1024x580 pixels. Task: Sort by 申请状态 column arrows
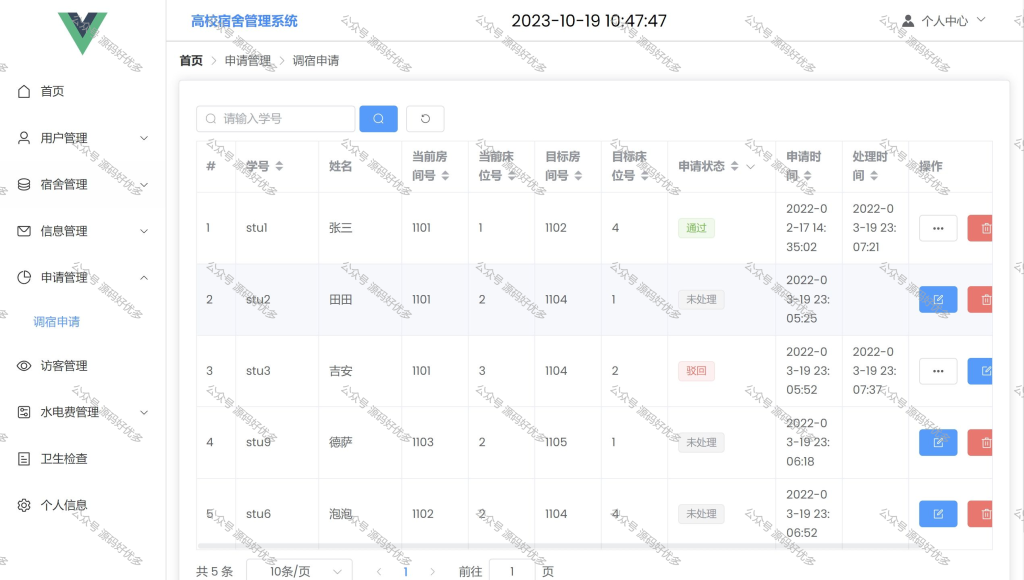click(734, 166)
